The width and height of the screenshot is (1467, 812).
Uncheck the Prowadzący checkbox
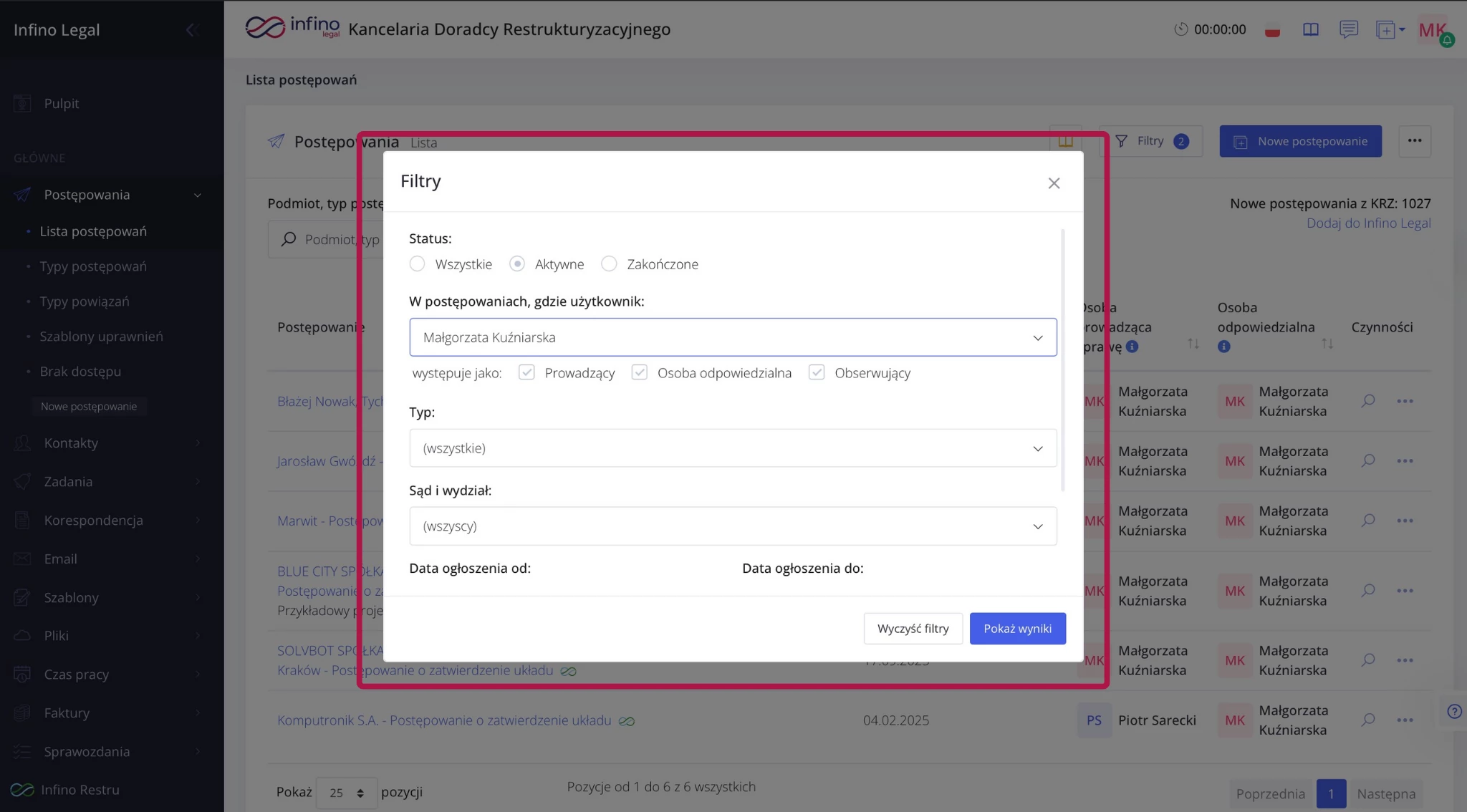(526, 372)
